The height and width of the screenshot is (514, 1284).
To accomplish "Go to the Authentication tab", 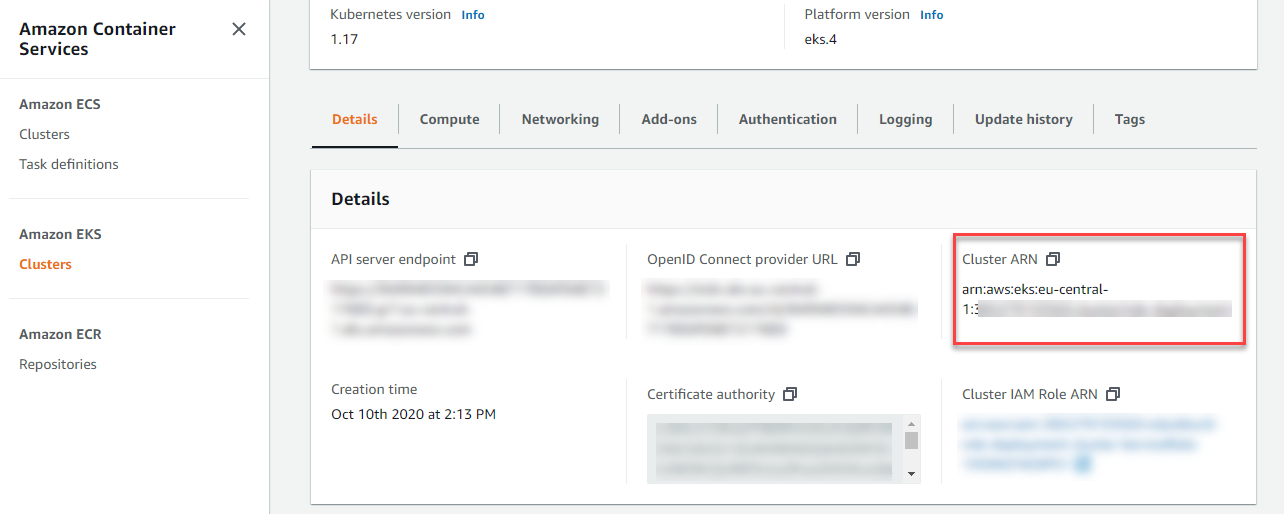I will click(788, 119).
